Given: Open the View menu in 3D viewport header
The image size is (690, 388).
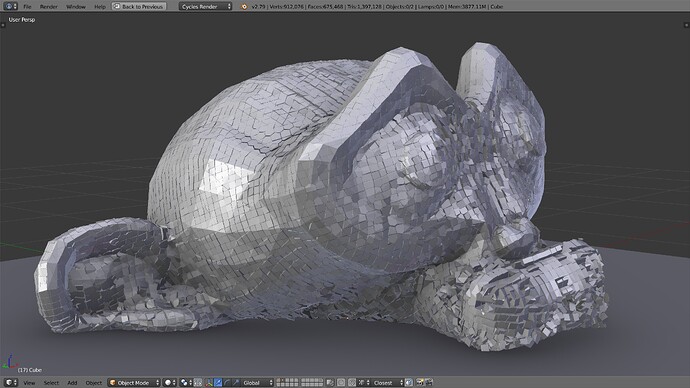Looking at the screenshot, I should pyautogui.click(x=29, y=383).
